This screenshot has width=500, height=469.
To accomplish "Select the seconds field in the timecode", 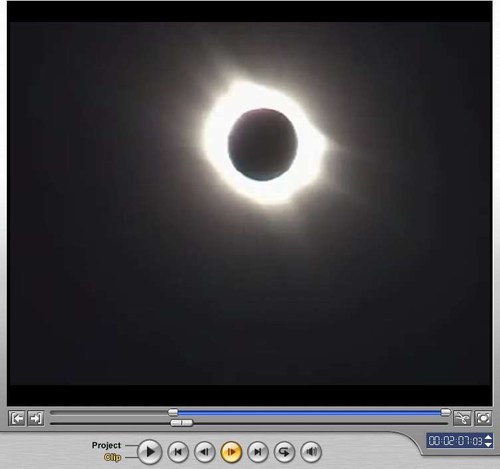I will 463,441.
